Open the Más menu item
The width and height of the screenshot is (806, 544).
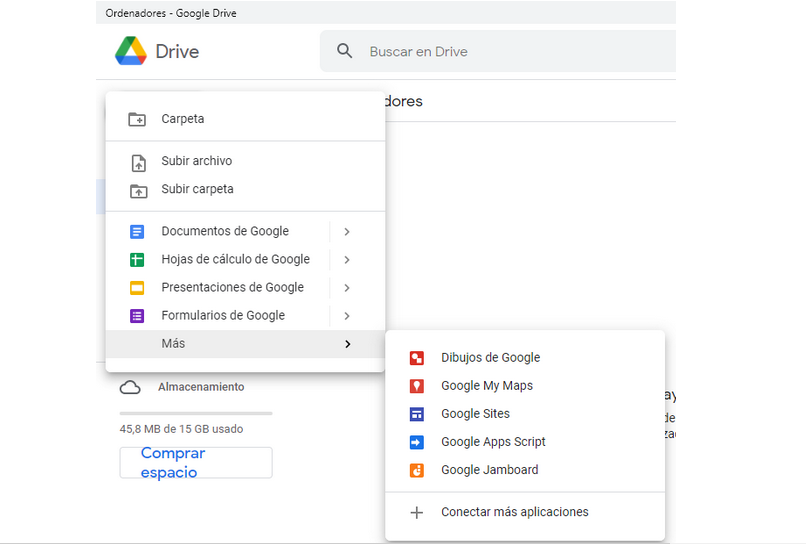pos(245,343)
